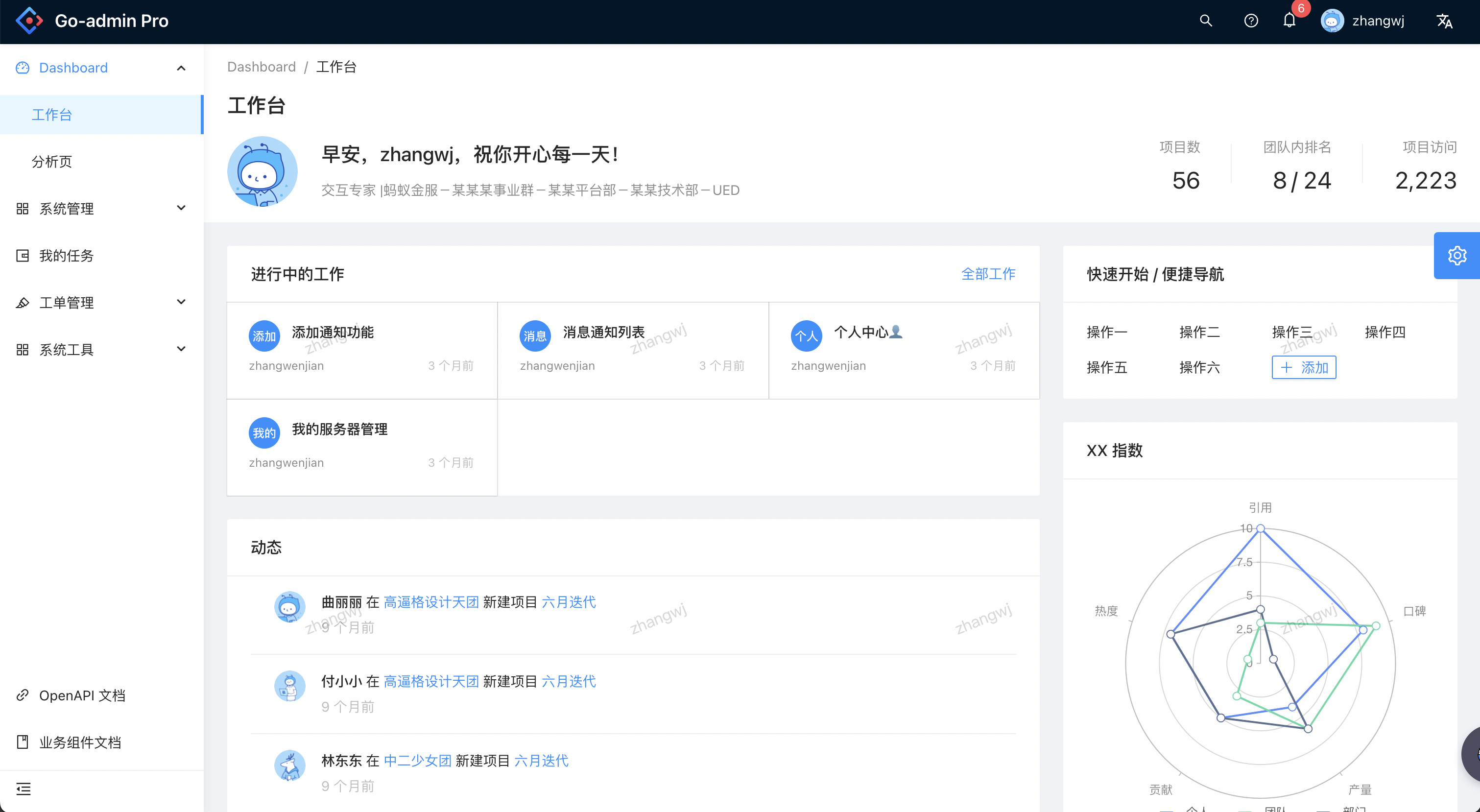1480x812 pixels.
Task: Expand the 系统工具 menu
Action: (181, 349)
